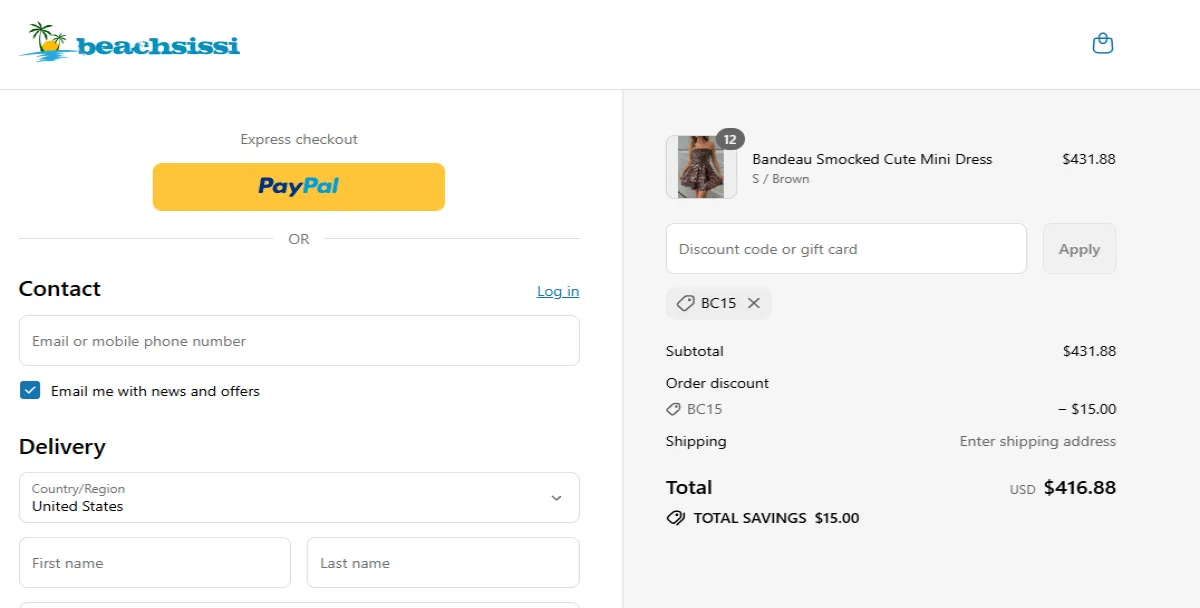The height and width of the screenshot is (608, 1200).
Task: Open the shopping cart bag icon
Action: (1102, 43)
